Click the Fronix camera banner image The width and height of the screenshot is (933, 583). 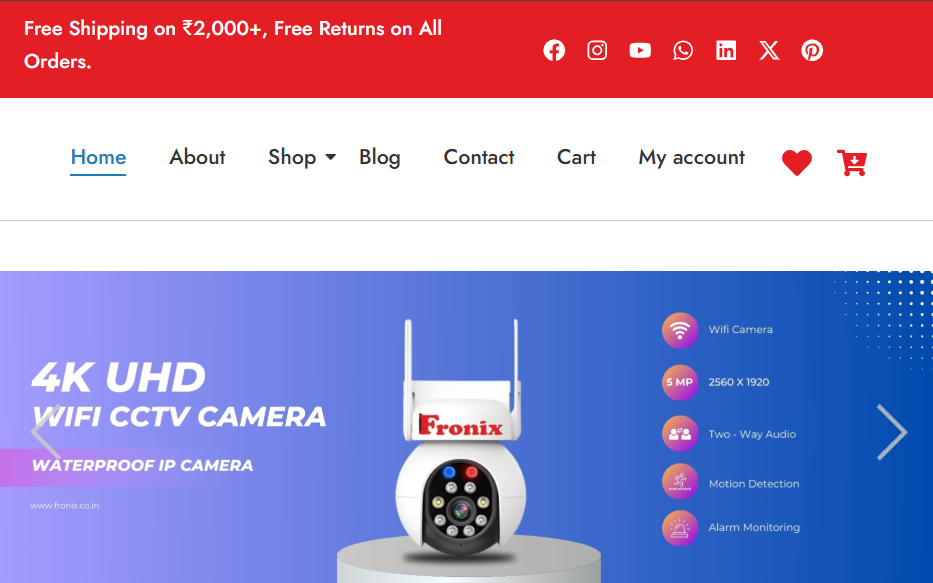coord(466,427)
